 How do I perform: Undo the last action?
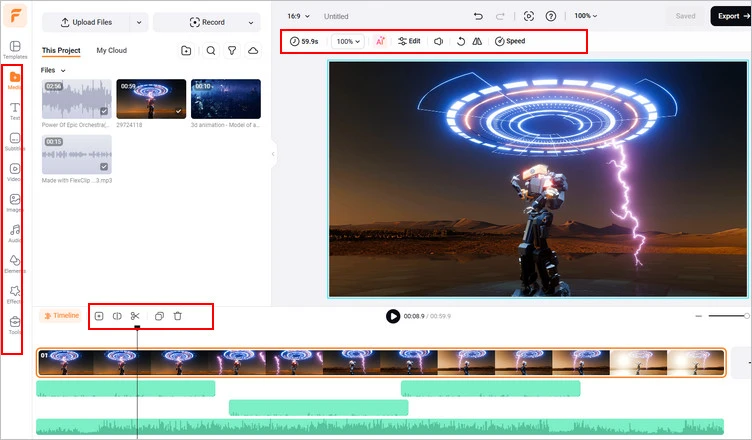pyautogui.click(x=478, y=16)
